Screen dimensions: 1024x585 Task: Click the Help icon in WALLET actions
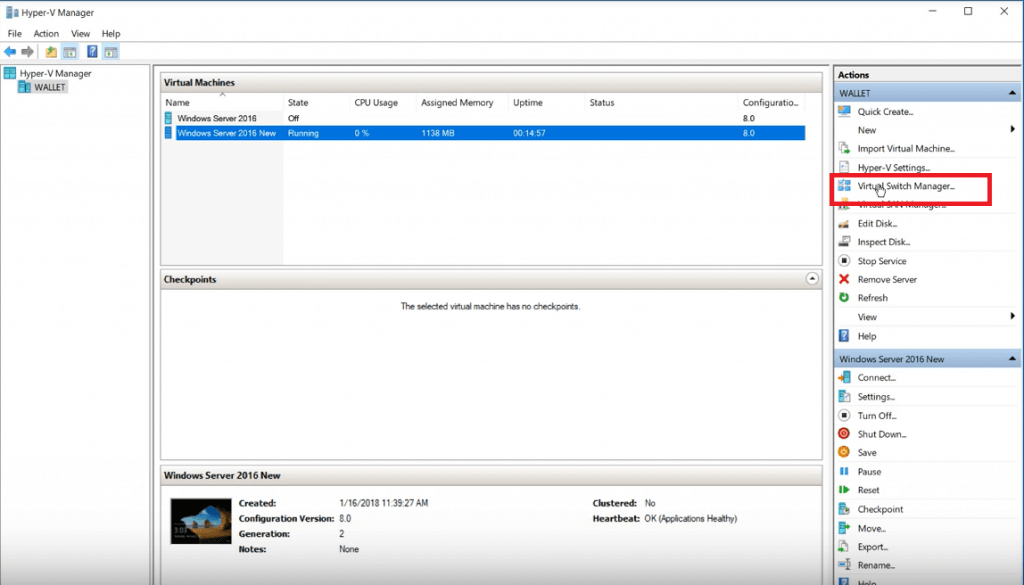coord(844,336)
